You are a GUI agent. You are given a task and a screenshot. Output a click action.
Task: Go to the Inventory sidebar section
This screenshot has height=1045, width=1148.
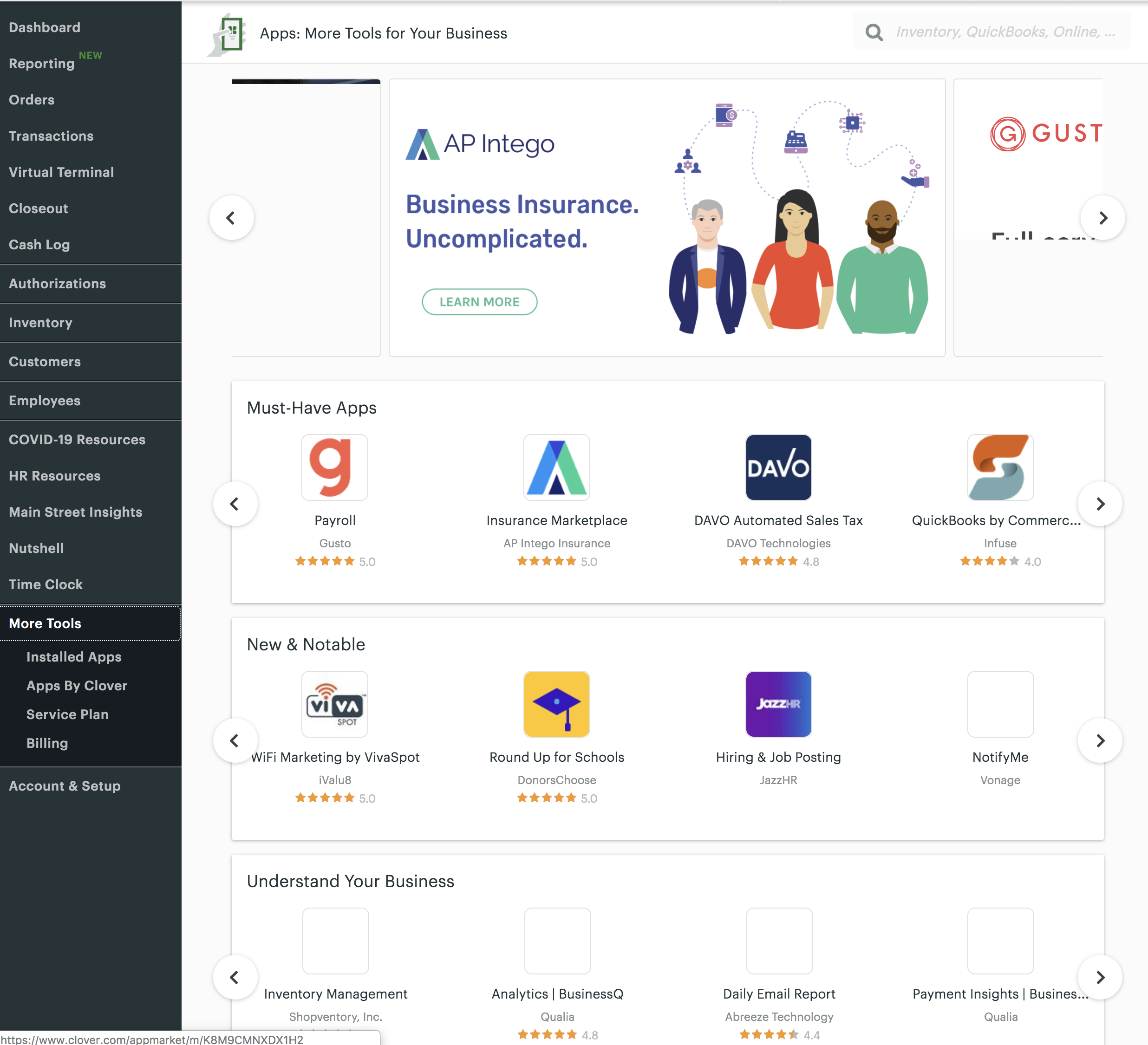pyautogui.click(x=40, y=323)
